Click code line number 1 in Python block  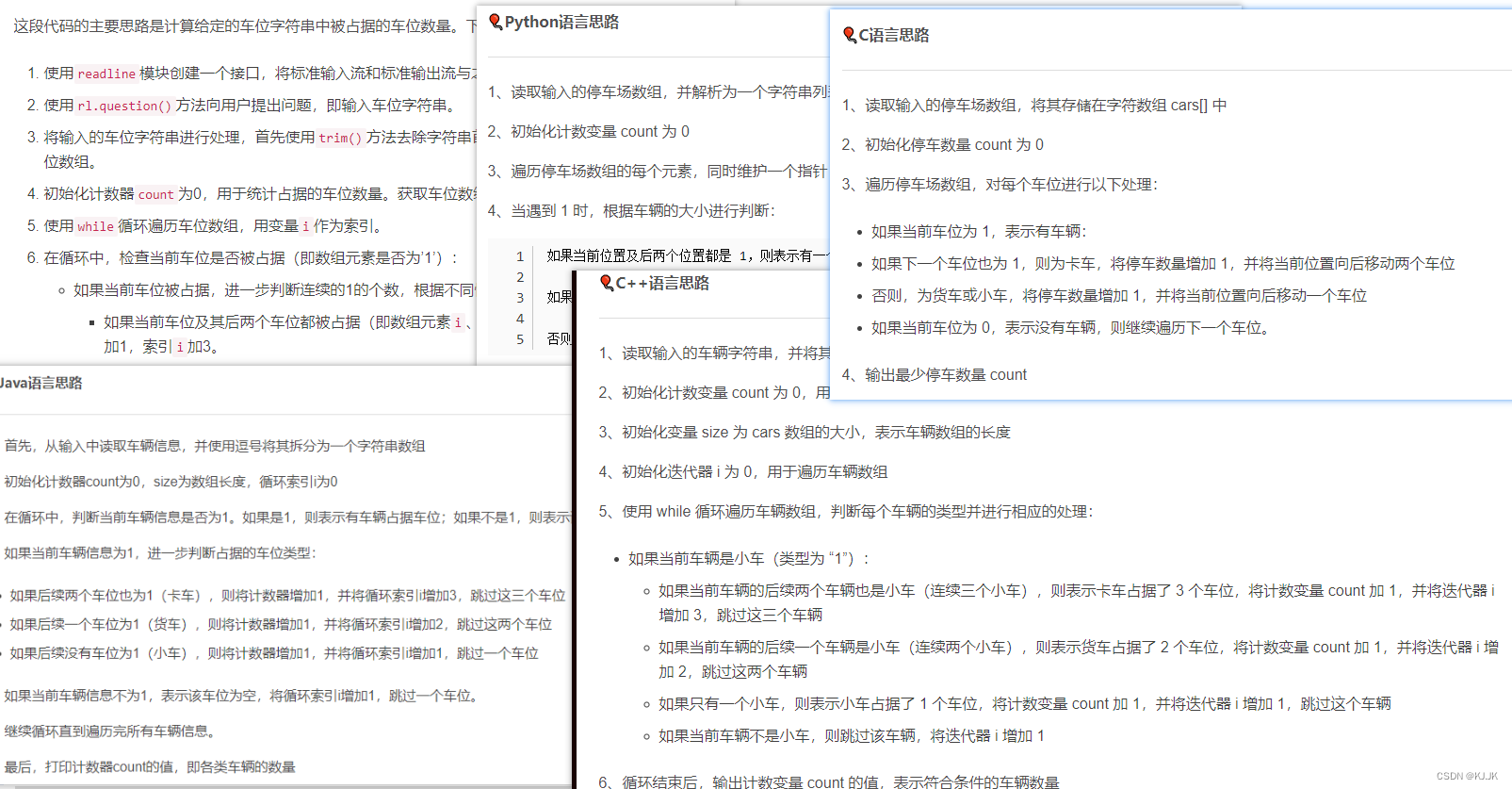click(x=520, y=255)
